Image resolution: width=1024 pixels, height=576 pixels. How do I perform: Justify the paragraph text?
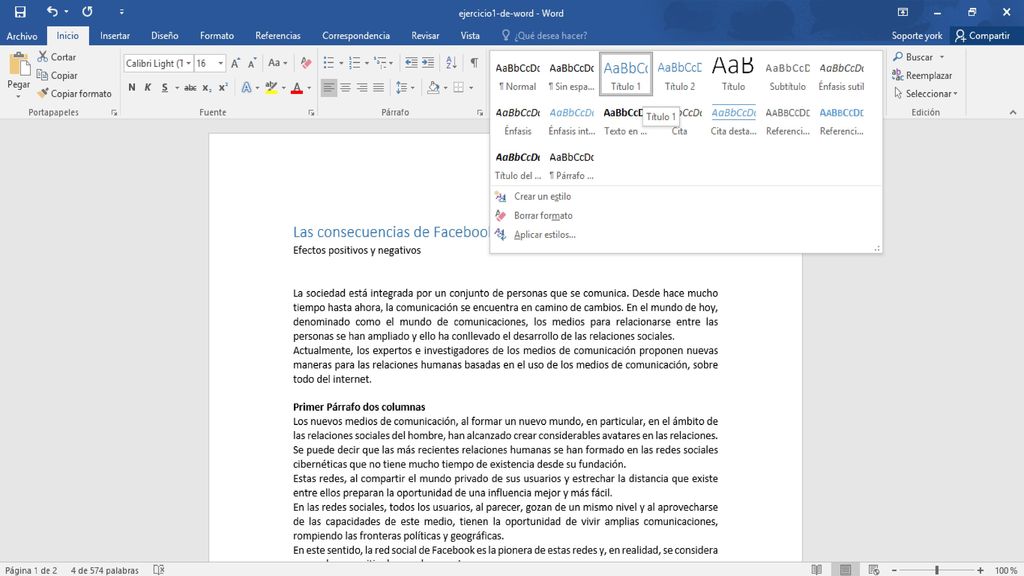[x=378, y=88]
